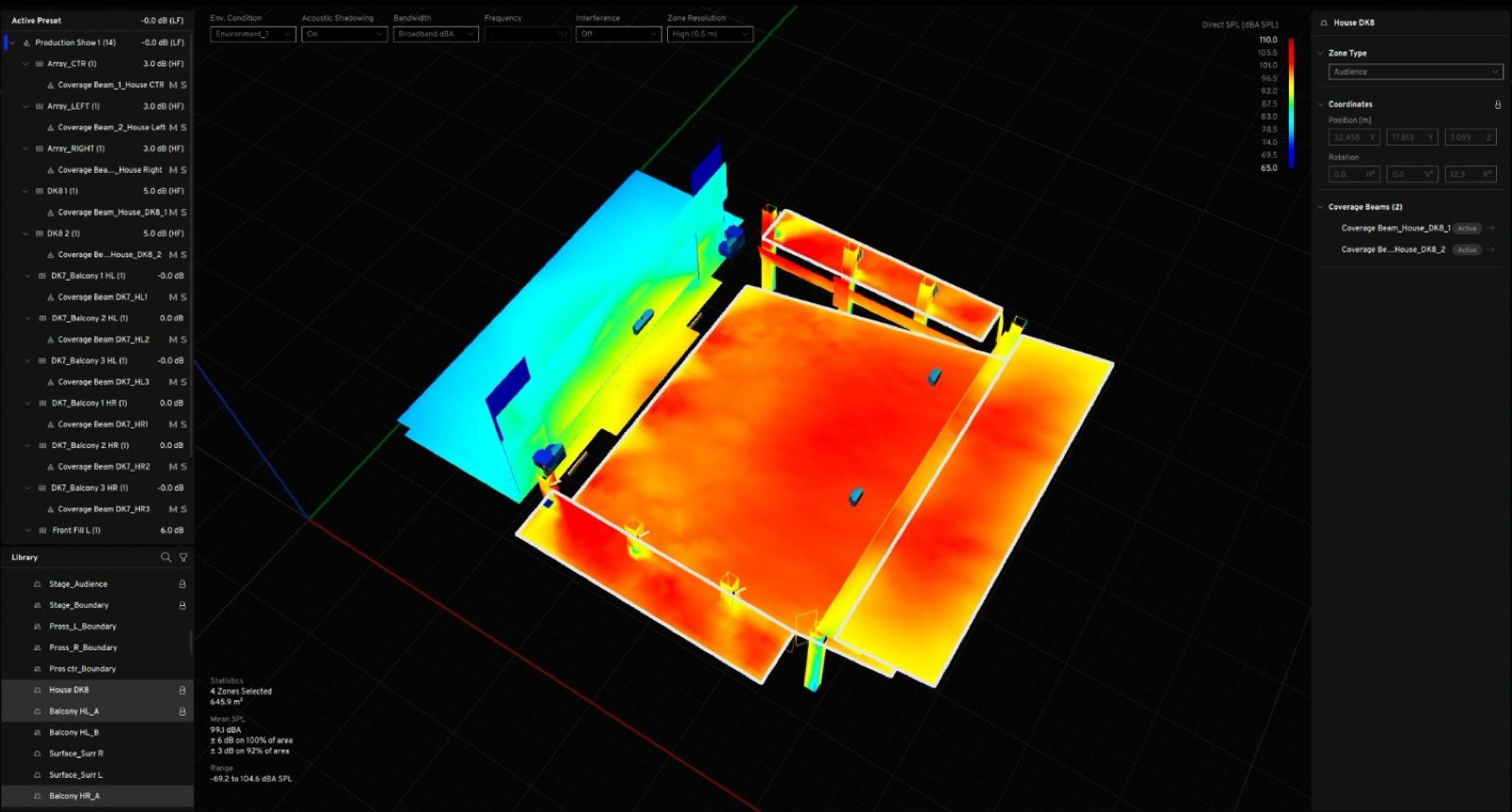1512x812 pixels.
Task: Open the Library filter icon
Action: click(183, 558)
